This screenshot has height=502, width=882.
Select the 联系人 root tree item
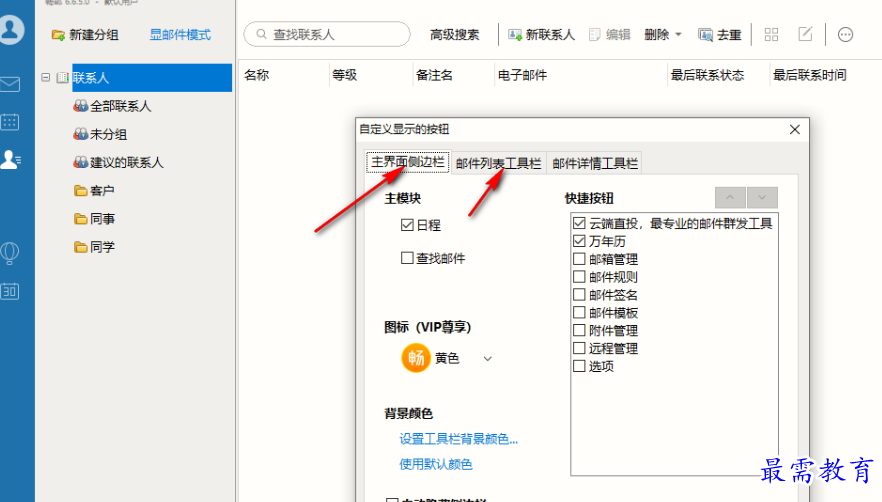pos(152,78)
